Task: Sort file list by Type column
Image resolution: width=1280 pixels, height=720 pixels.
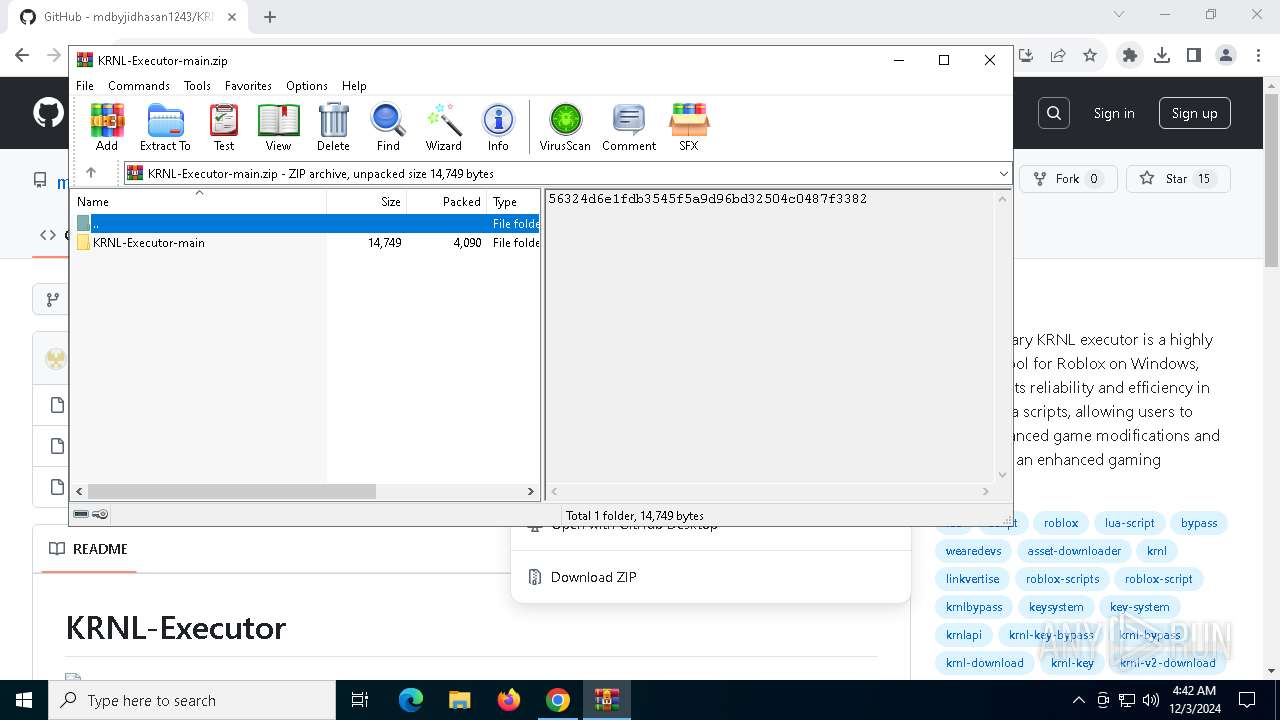Action: pos(513,201)
